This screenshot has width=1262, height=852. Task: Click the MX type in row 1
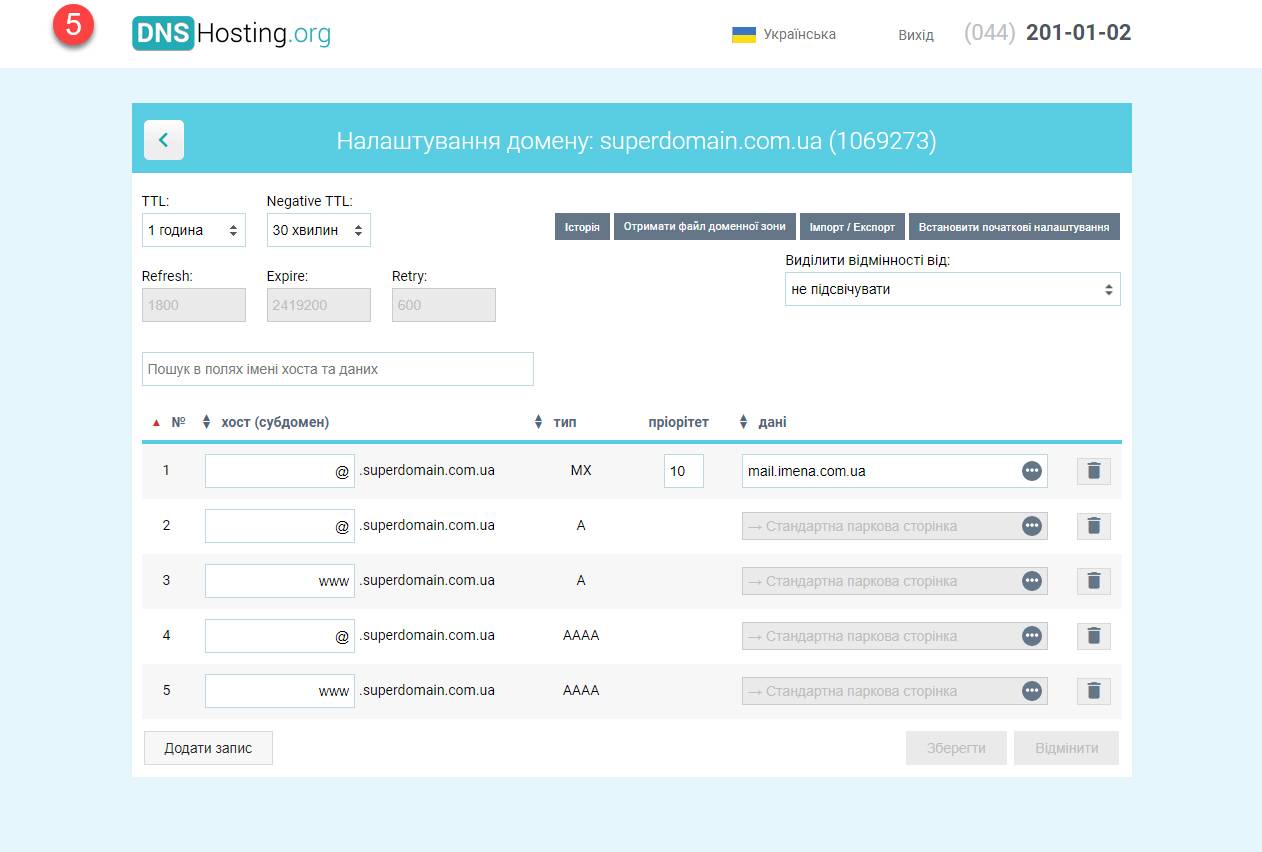point(581,470)
